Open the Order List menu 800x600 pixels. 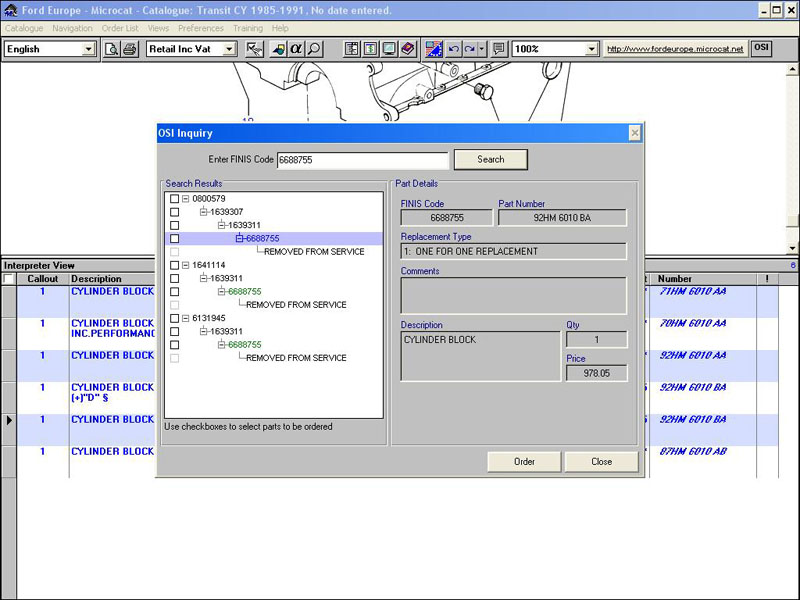pos(120,28)
